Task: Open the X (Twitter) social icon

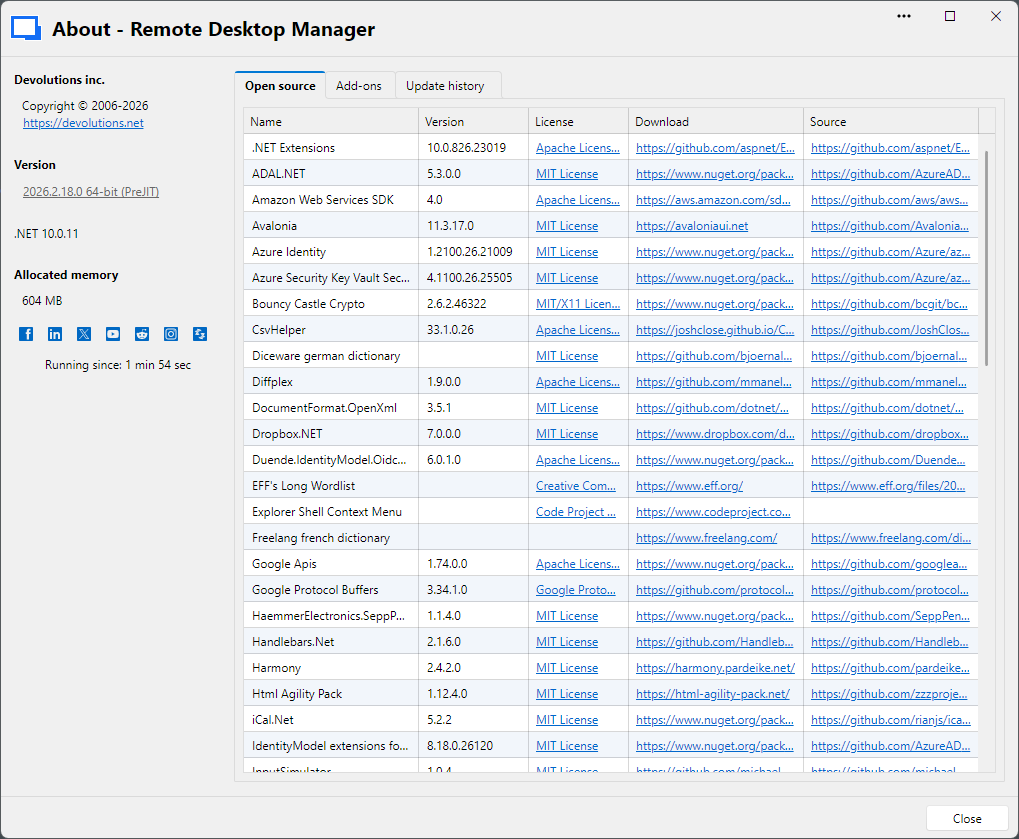Action: click(84, 334)
